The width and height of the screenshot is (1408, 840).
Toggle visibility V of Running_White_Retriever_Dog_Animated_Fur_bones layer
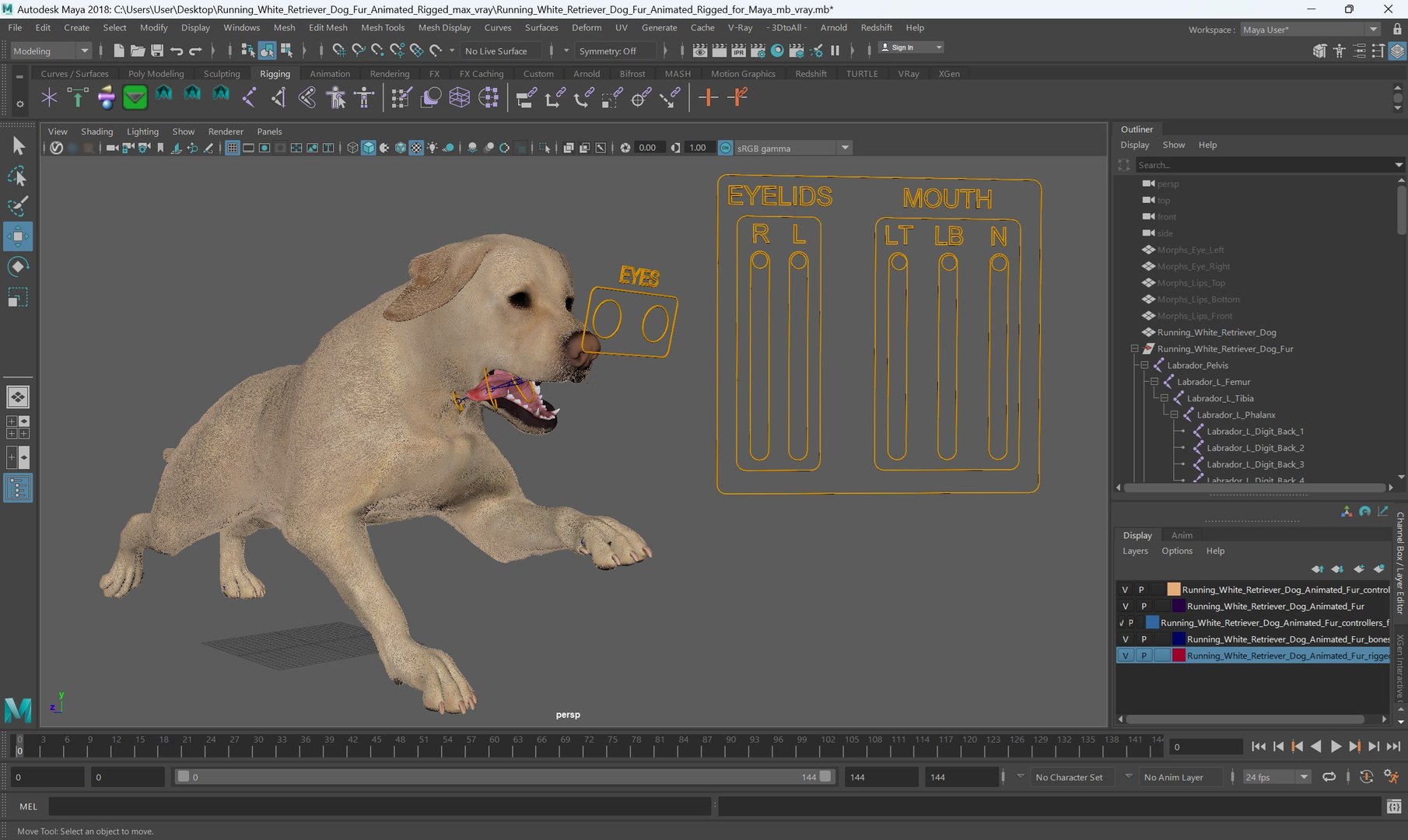pyautogui.click(x=1125, y=639)
